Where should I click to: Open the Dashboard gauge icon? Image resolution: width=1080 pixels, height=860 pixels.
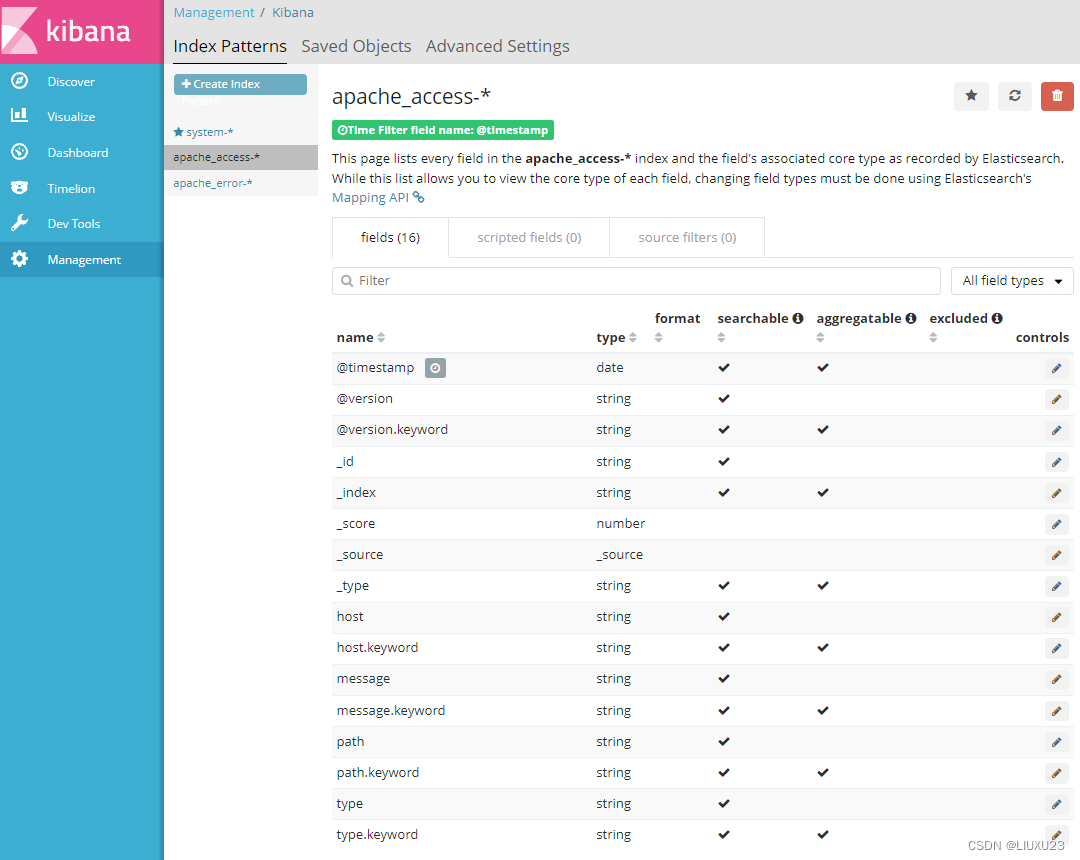pos(20,152)
